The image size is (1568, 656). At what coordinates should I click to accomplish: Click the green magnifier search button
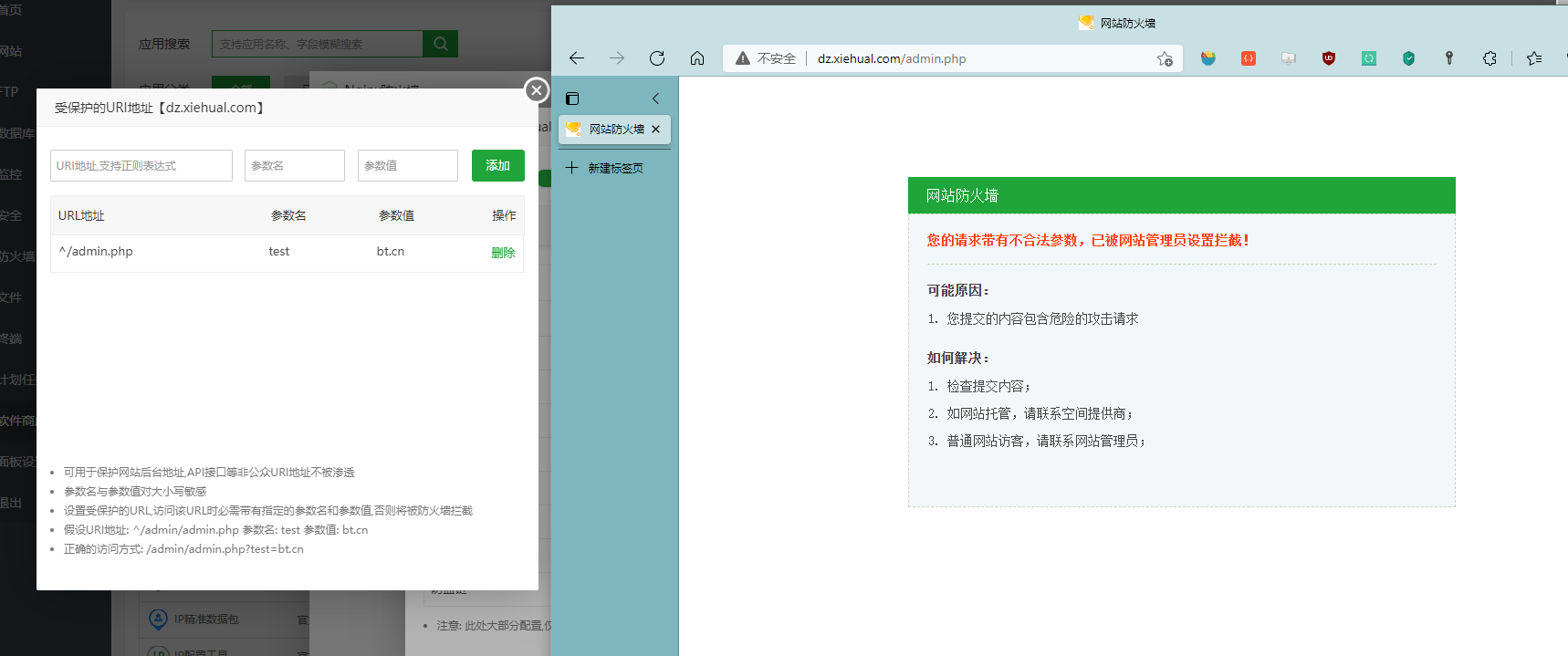point(440,44)
